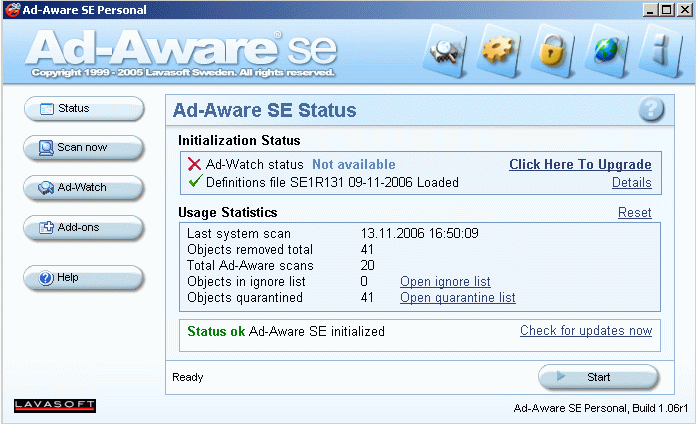This screenshot has width=696, height=424.
Task: Click the 'Last system scan' label
Action: click(239, 234)
